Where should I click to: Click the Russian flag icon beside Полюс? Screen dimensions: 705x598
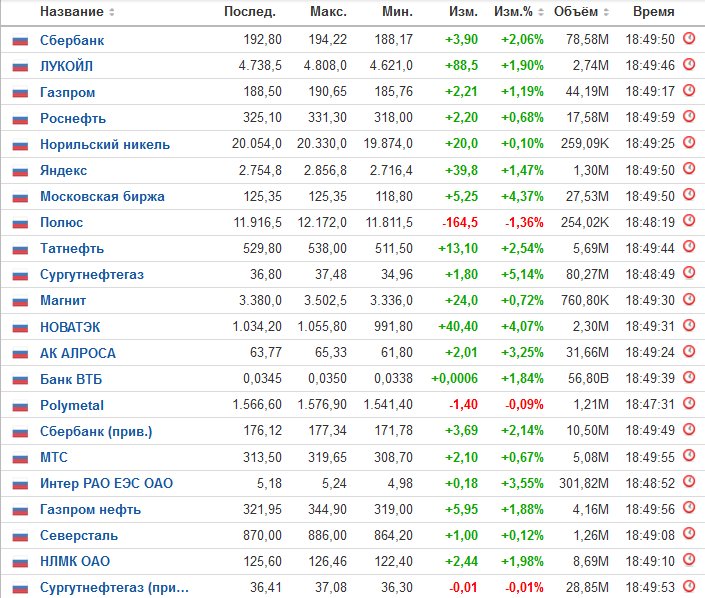(20, 223)
